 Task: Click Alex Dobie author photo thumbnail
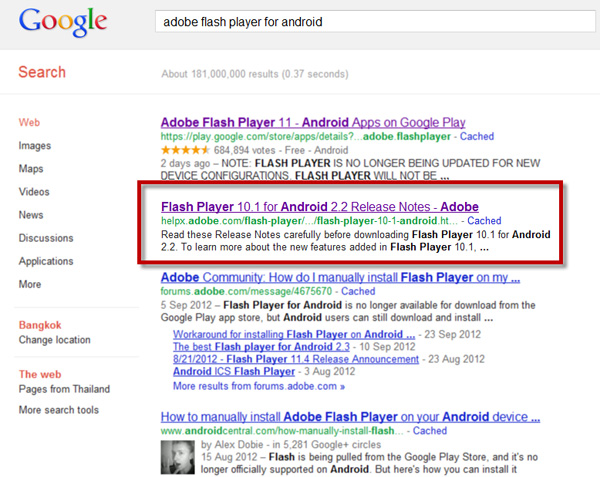coord(178,457)
